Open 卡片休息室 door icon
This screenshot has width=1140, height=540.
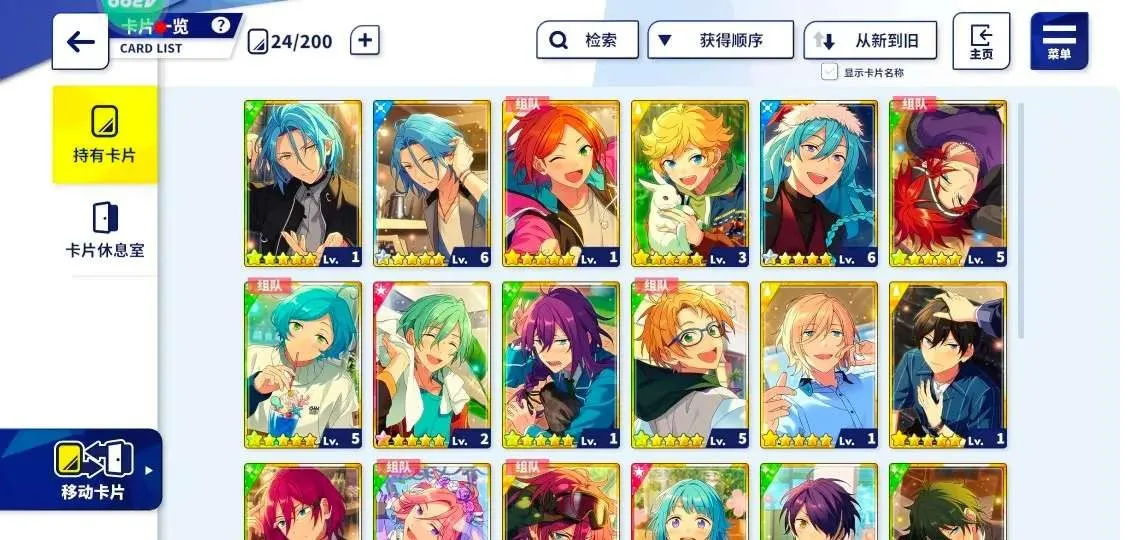[x=105, y=217]
